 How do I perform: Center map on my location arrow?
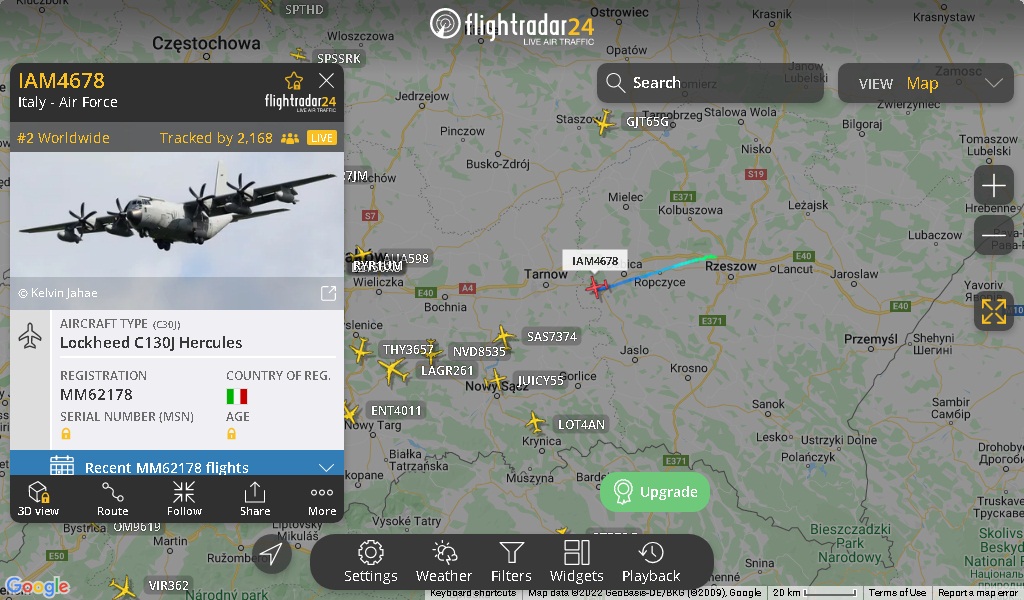click(x=272, y=554)
